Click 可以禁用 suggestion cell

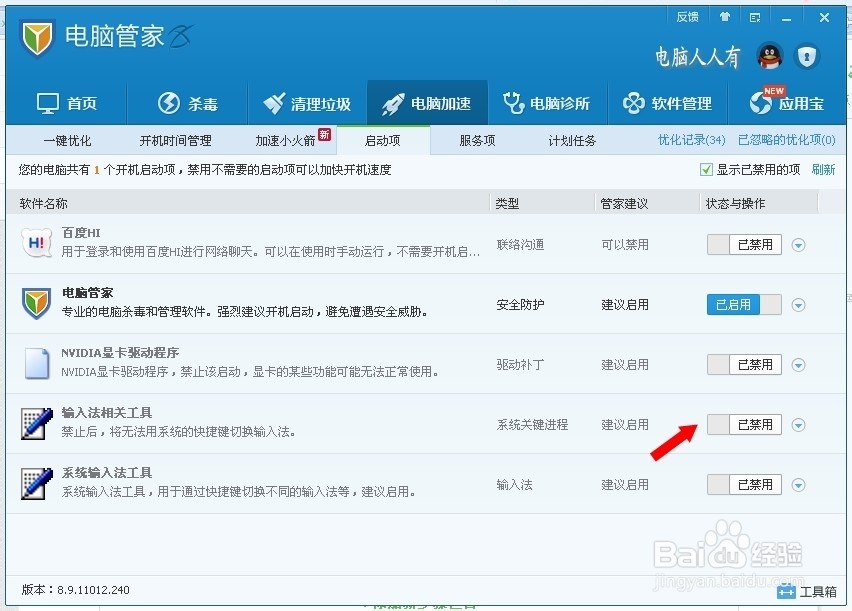[x=625, y=245]
